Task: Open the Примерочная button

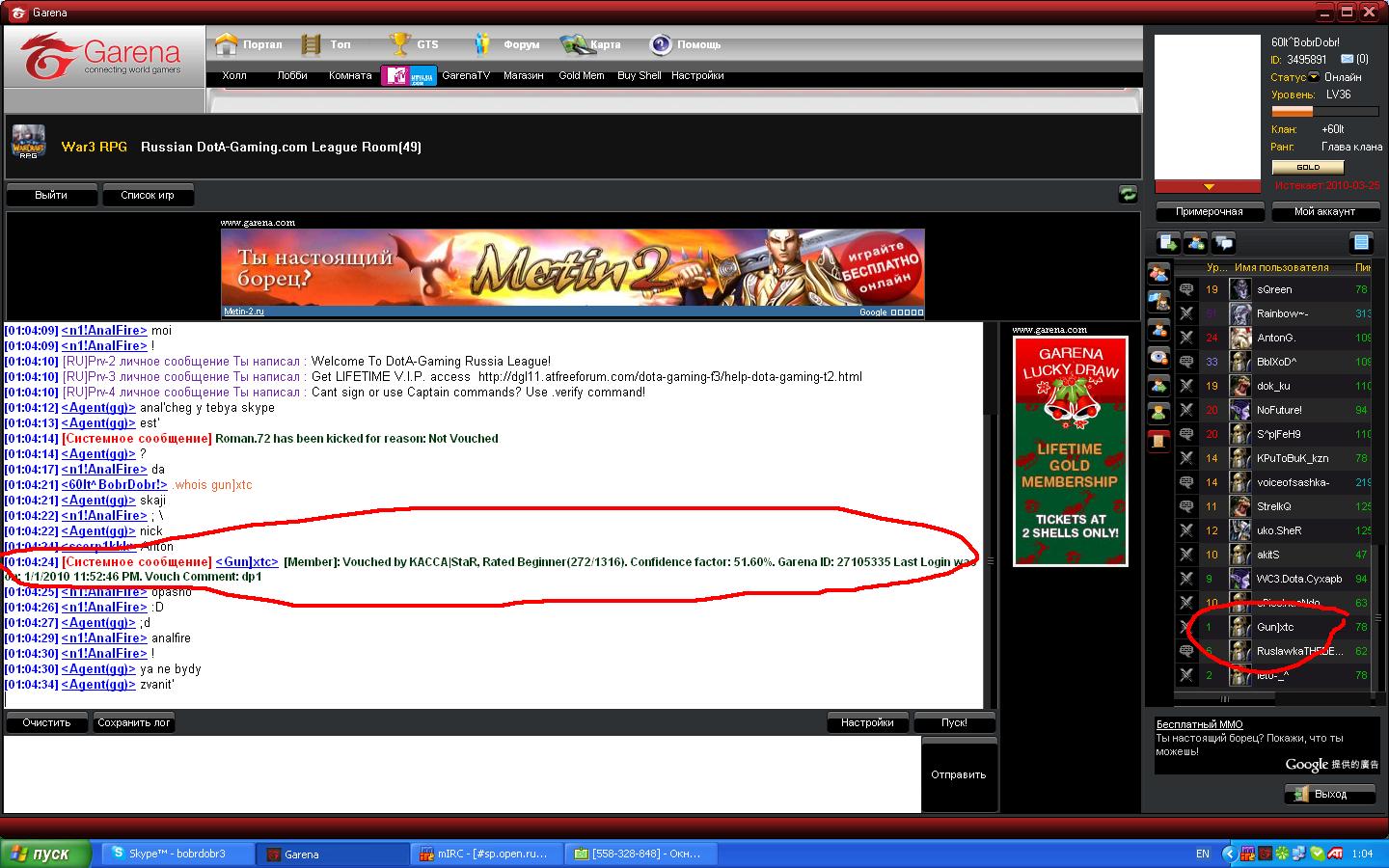Action: 1210,211
